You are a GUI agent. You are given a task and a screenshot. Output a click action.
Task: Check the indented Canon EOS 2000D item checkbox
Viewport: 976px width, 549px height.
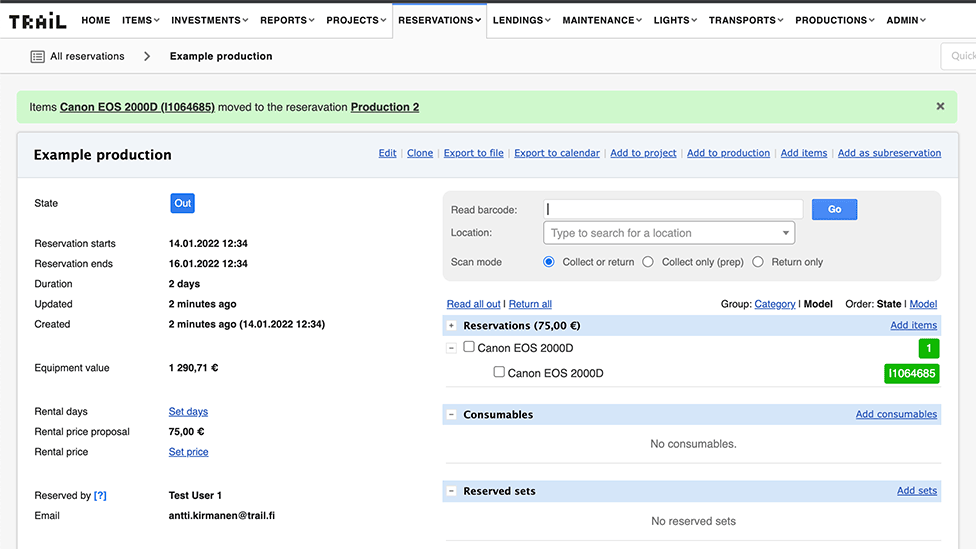(x=499, y=372)
